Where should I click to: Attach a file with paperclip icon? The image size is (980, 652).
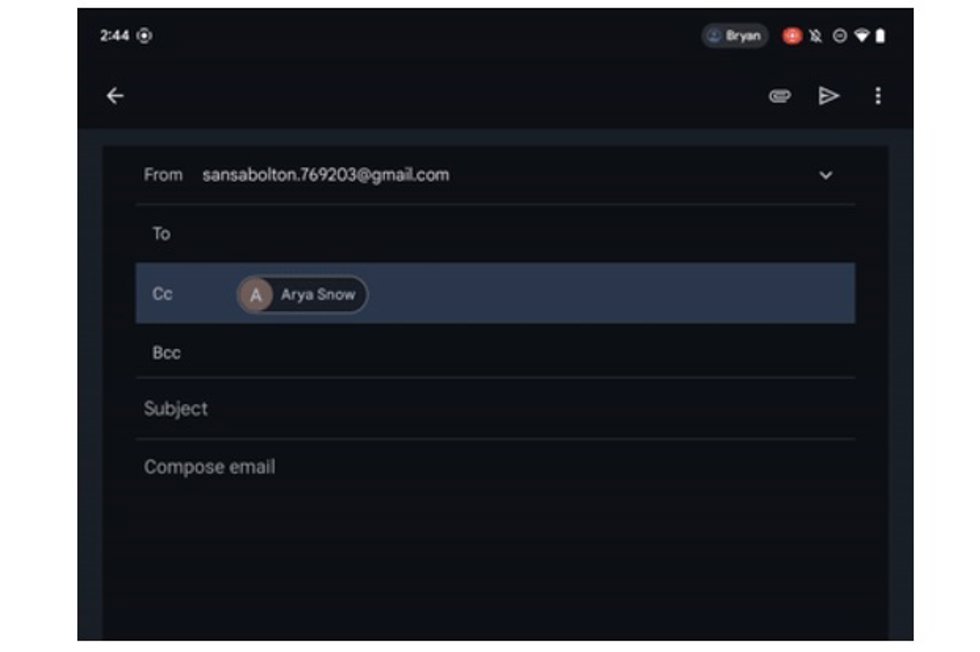point(779,96)
